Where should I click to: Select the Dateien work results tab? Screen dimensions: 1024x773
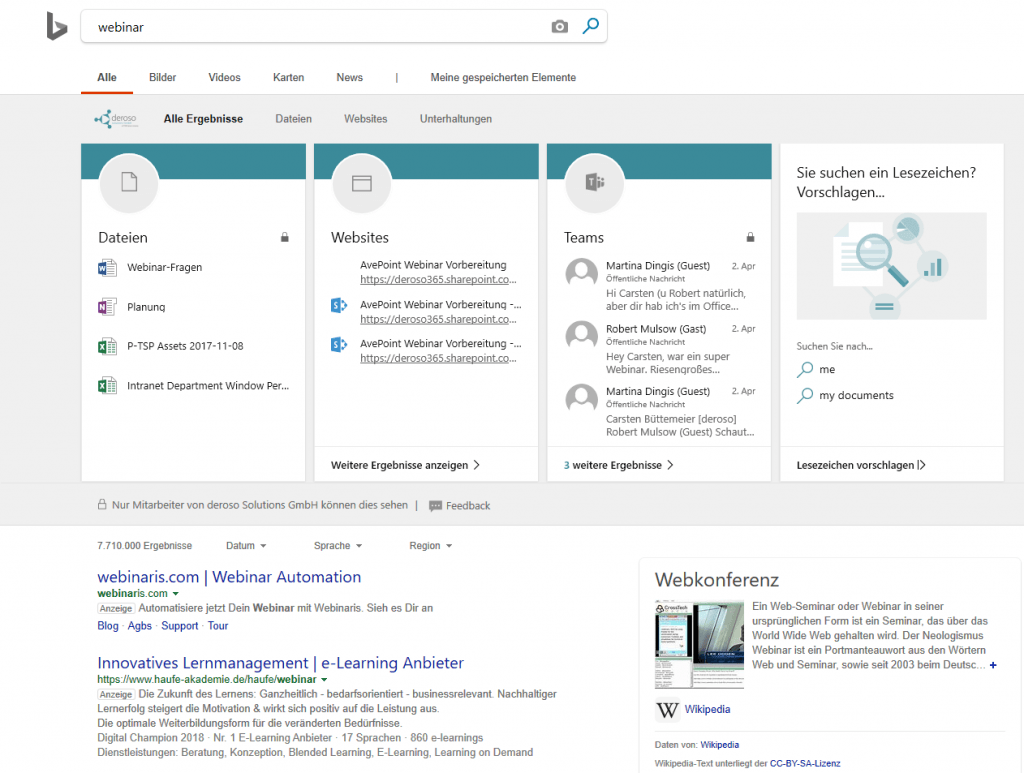pyautogui.click(x=293, y=119)
